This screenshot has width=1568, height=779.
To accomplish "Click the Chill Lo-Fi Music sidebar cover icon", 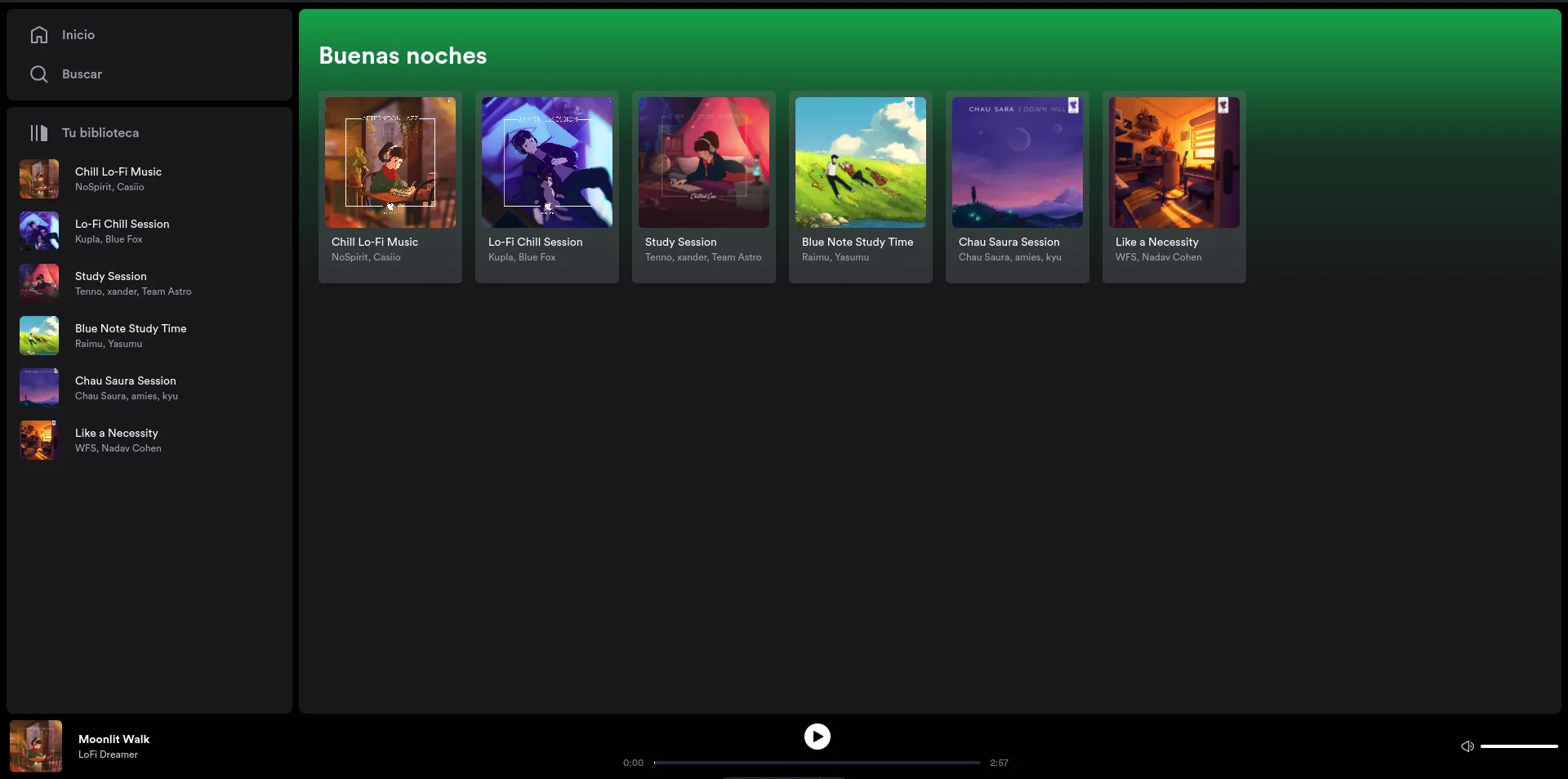I will [x=38, y=179].
